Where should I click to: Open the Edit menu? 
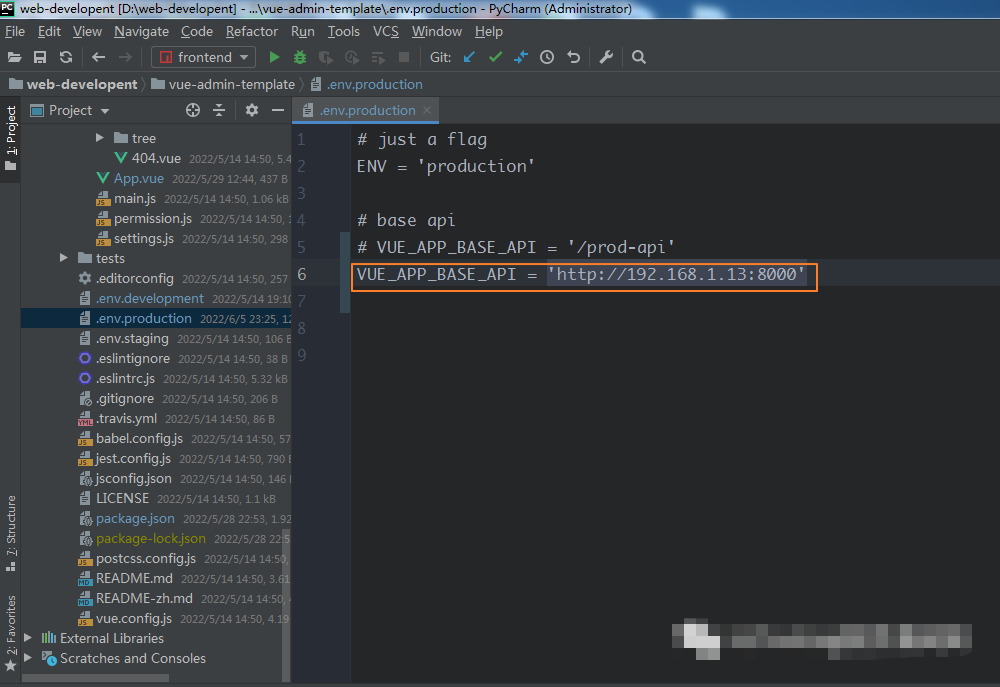pos(49,31)
